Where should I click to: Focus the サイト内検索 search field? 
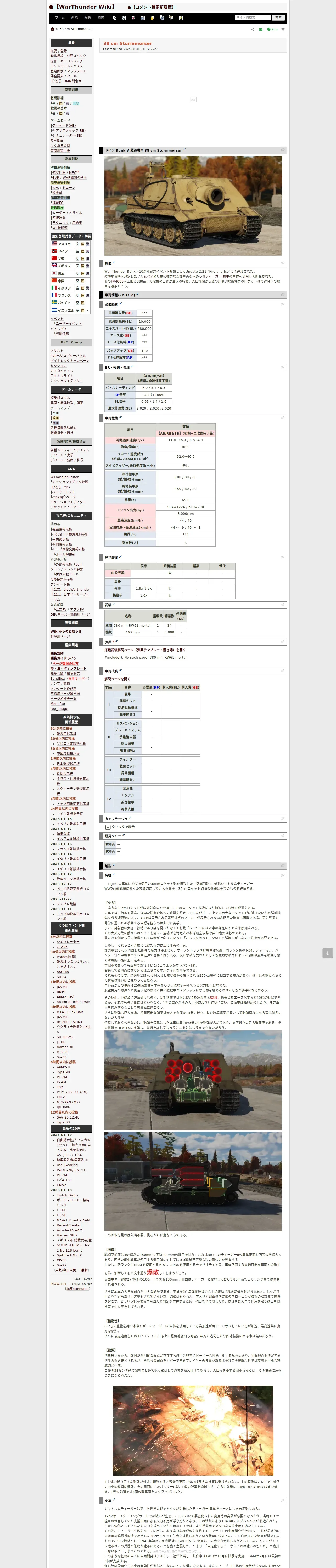click(253, 18)
